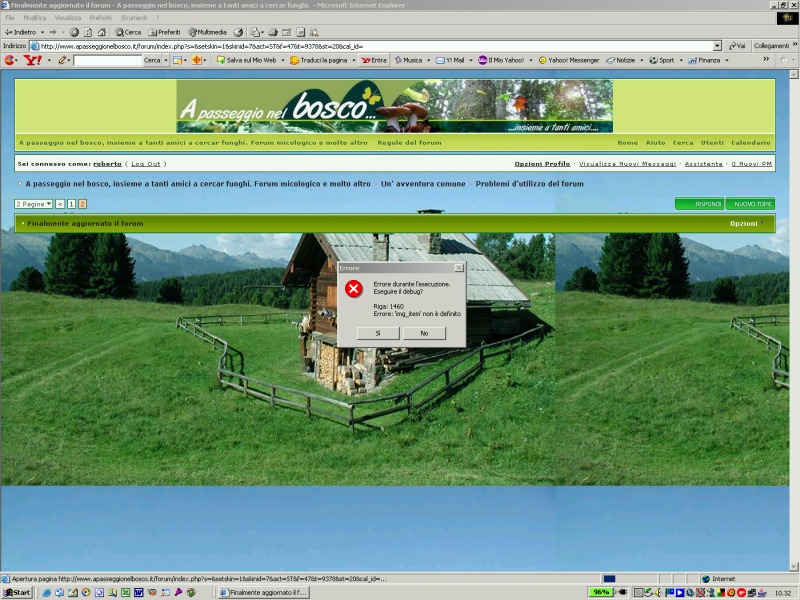
Task: Click 'Sì' in the error dialog
Action: (378, 333)
